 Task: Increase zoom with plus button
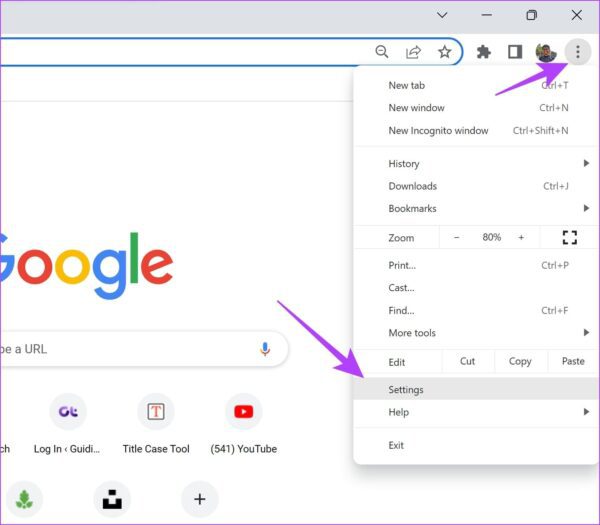click(521, 237)
